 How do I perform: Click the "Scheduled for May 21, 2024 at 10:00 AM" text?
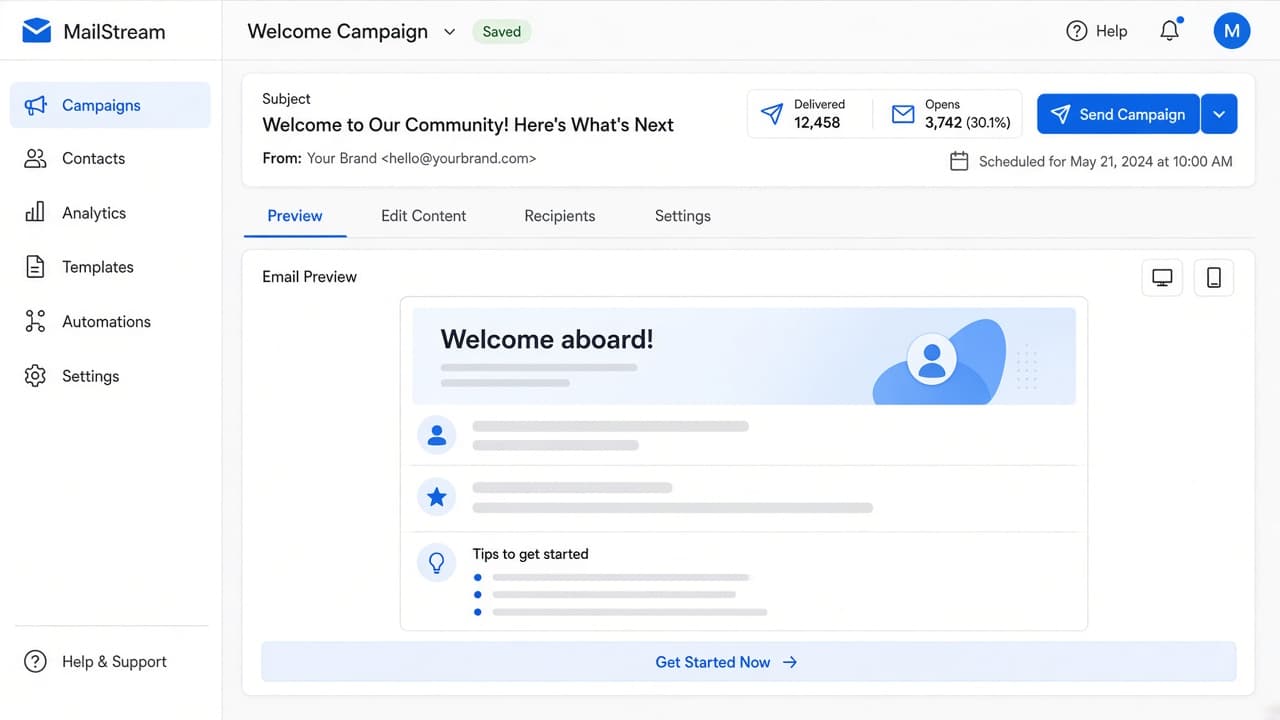tap(1106, 161)
